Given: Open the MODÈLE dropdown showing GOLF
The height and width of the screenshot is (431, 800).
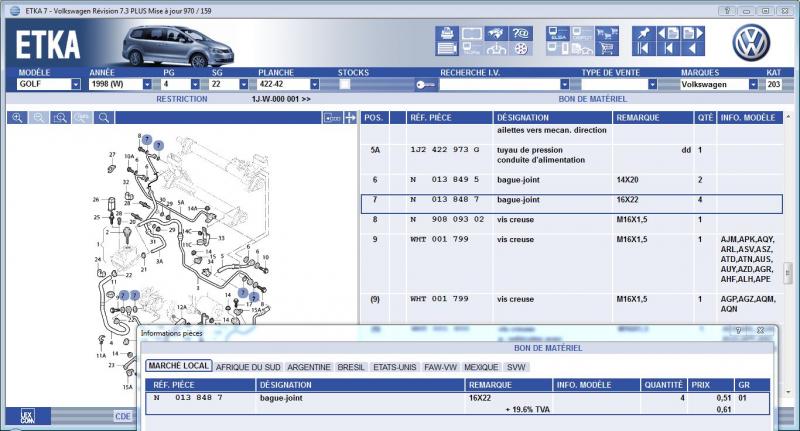Looking at the screenshot, I should [76, 84].
